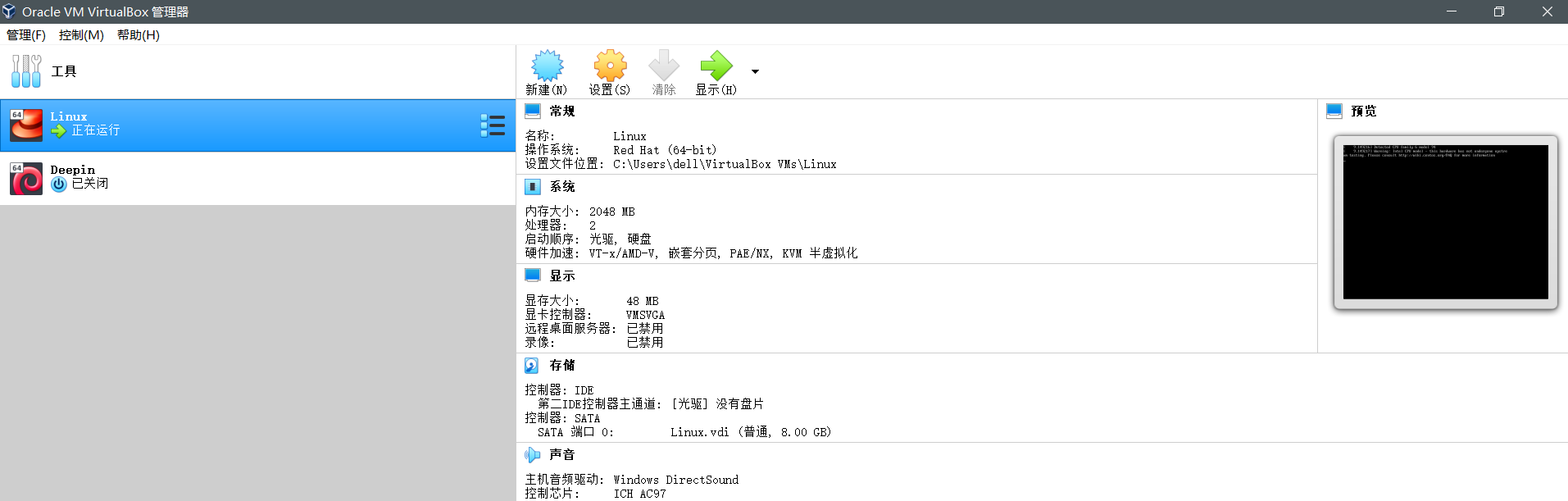Expand the Show button dropdown arrow

pyautogui.click(x=755, y=71)
